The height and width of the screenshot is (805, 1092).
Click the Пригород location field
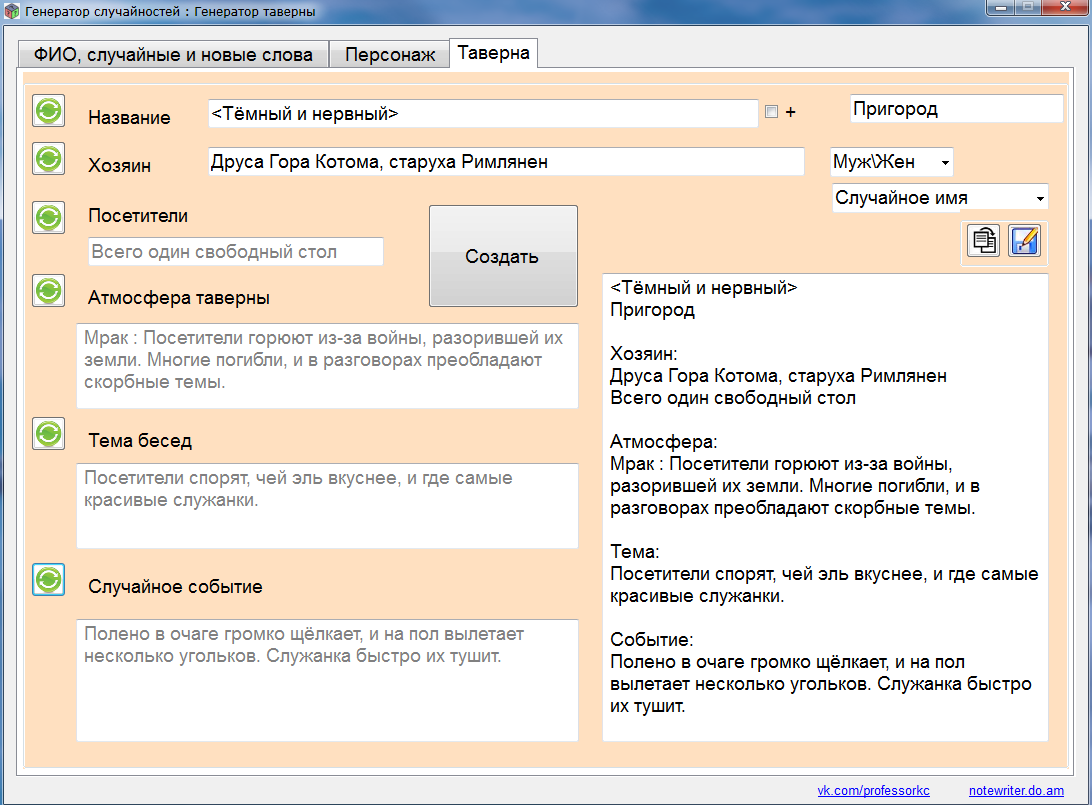pos(955,109)
